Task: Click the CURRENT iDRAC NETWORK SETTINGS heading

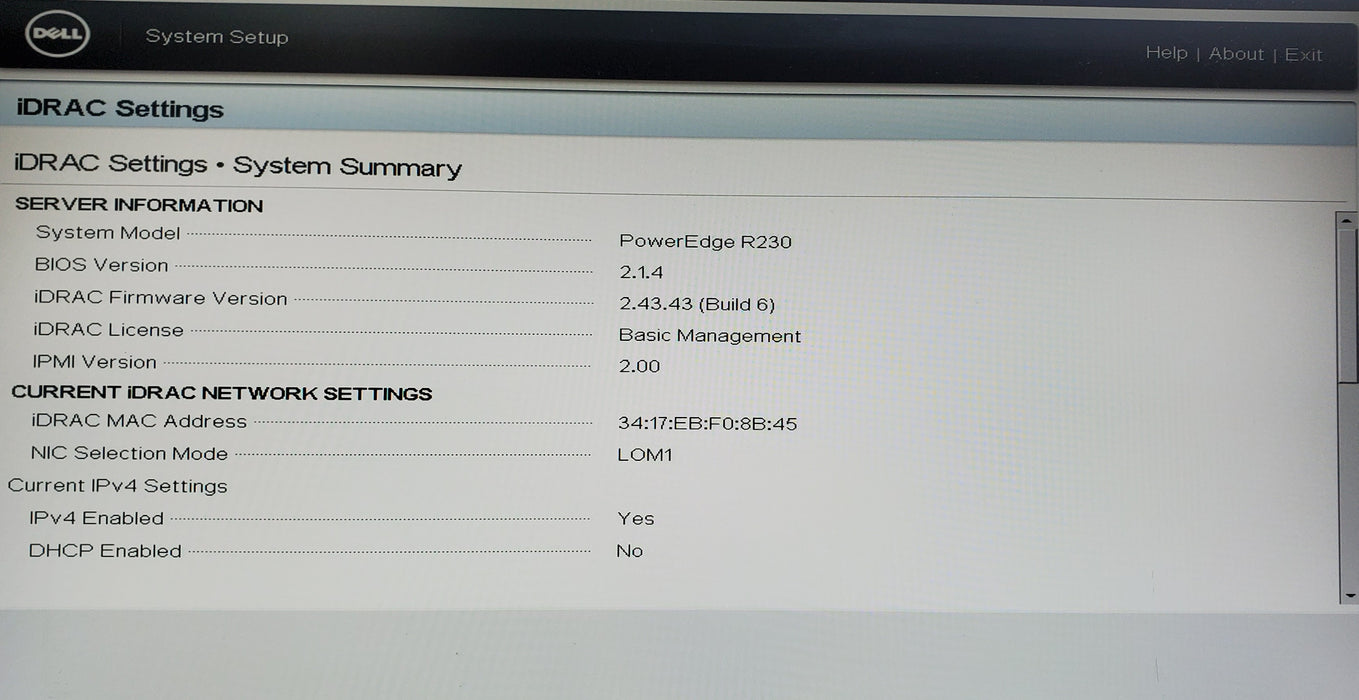Action: tap(222, 393)
